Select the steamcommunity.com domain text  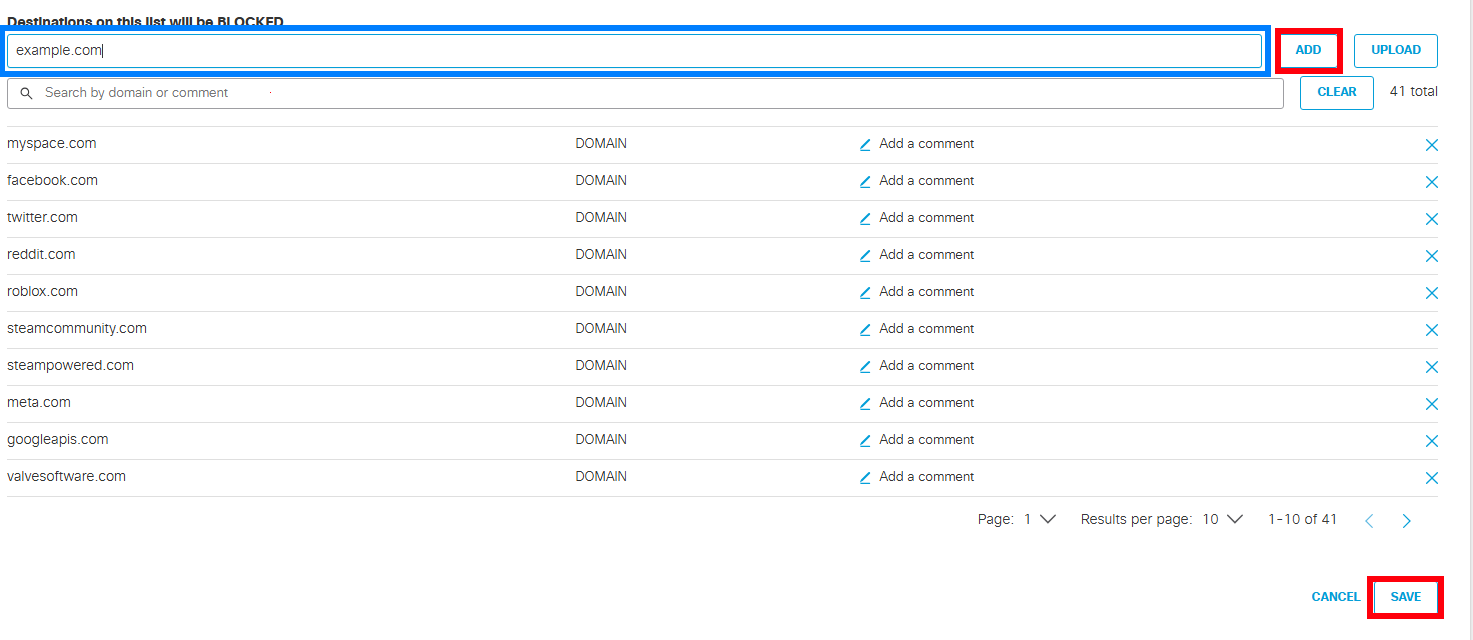point(77,329)
